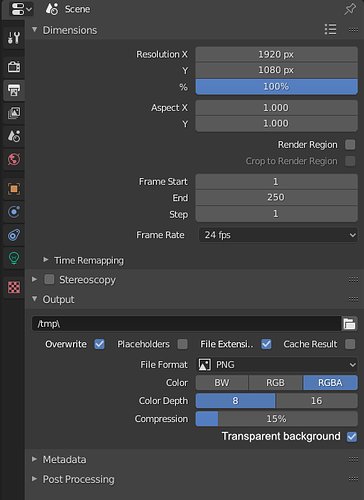Click the output folder browse icon

pyautogui.click(x=349, y=324)
